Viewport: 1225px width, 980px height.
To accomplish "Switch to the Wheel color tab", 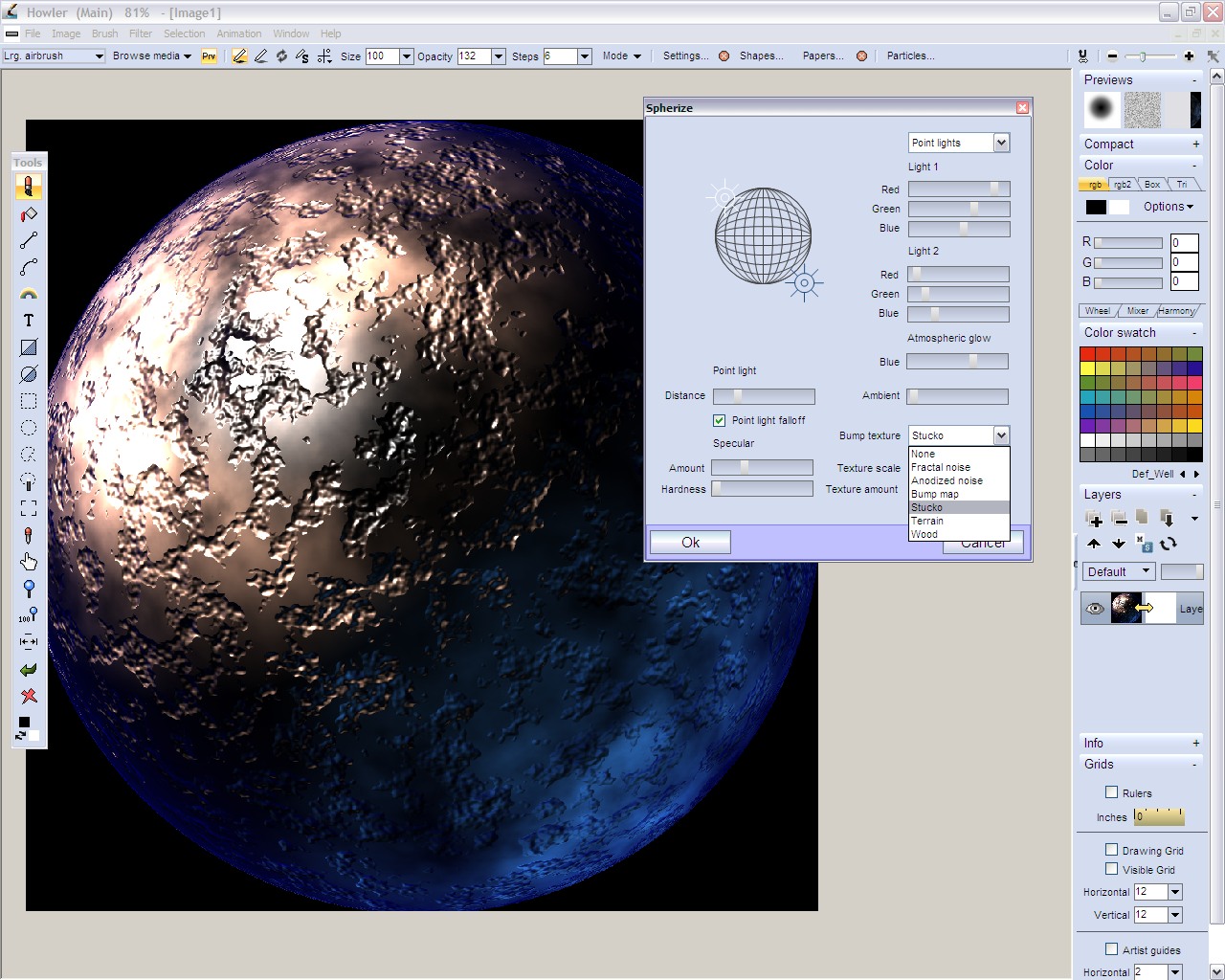I will [x=1097, y=311].
